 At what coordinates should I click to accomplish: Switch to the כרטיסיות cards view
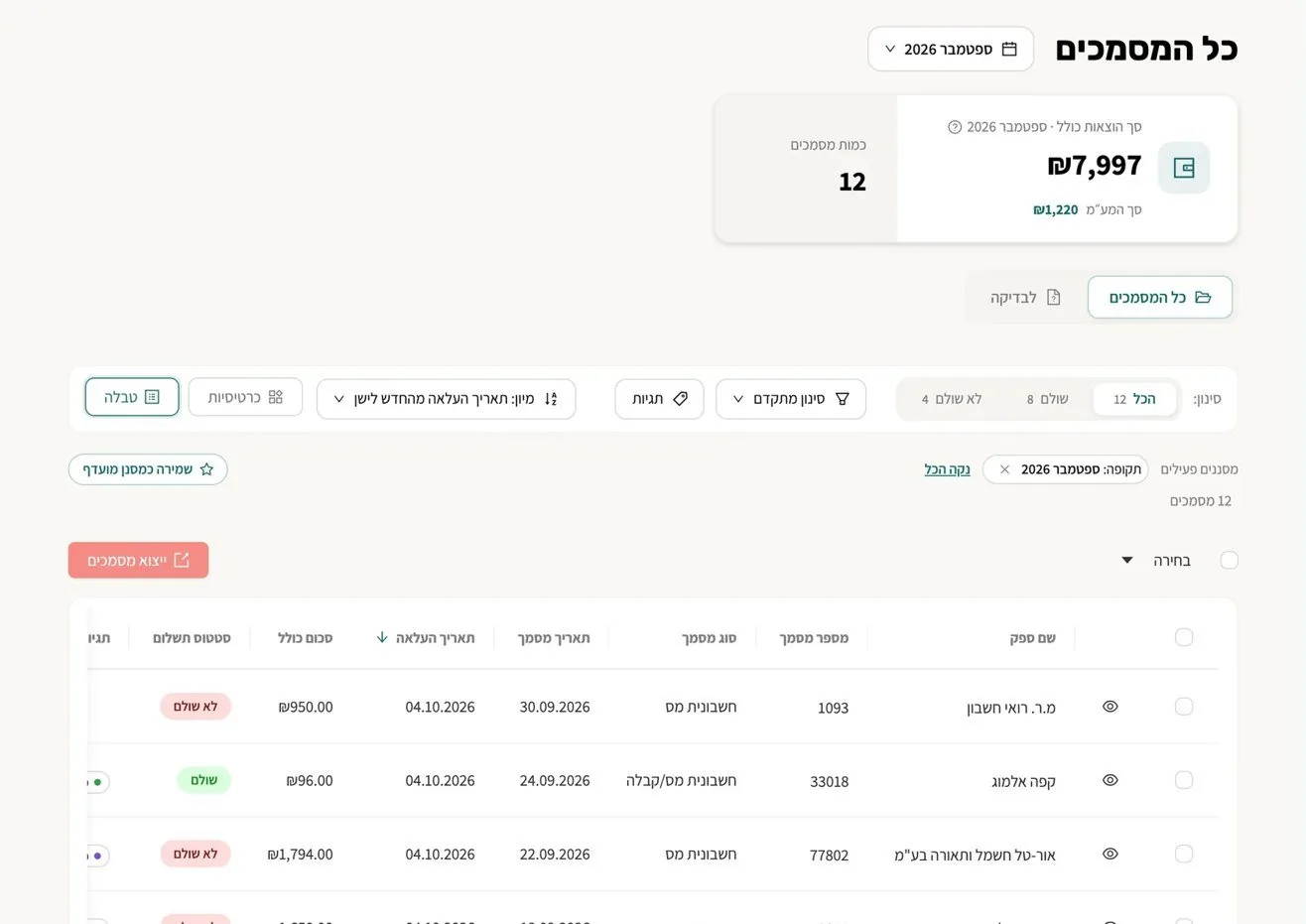[245, 397]
